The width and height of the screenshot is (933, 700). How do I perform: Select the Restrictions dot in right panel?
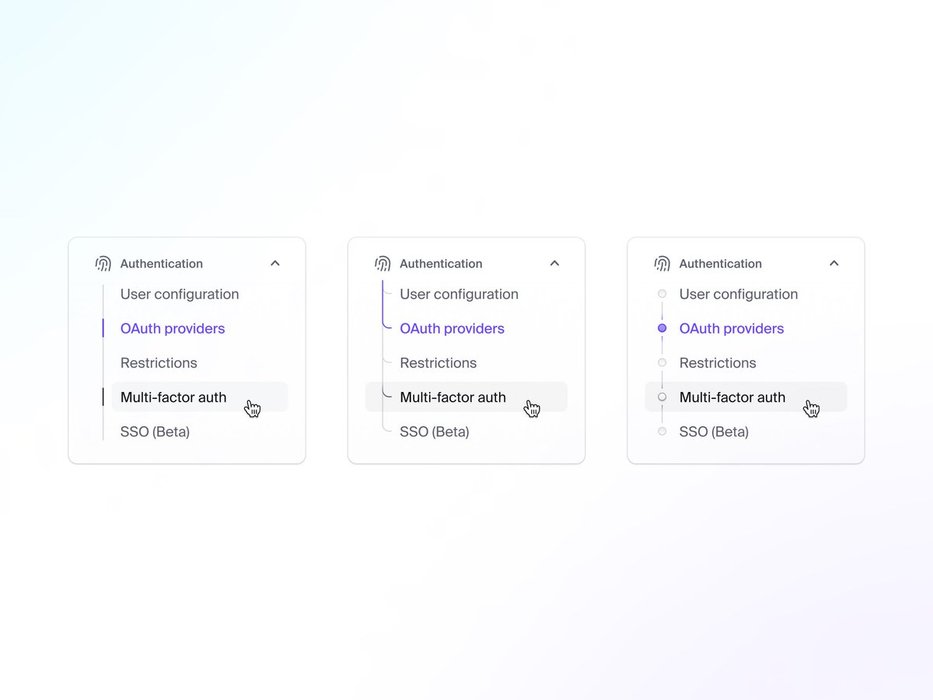click(662, 363)
